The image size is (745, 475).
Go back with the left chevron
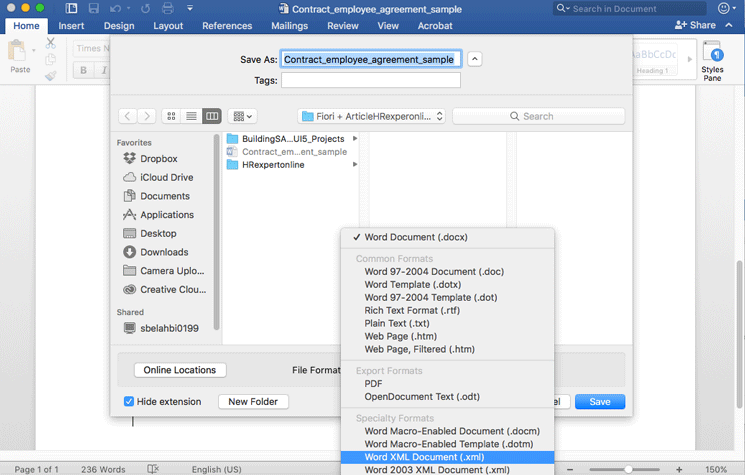(127, 116)
